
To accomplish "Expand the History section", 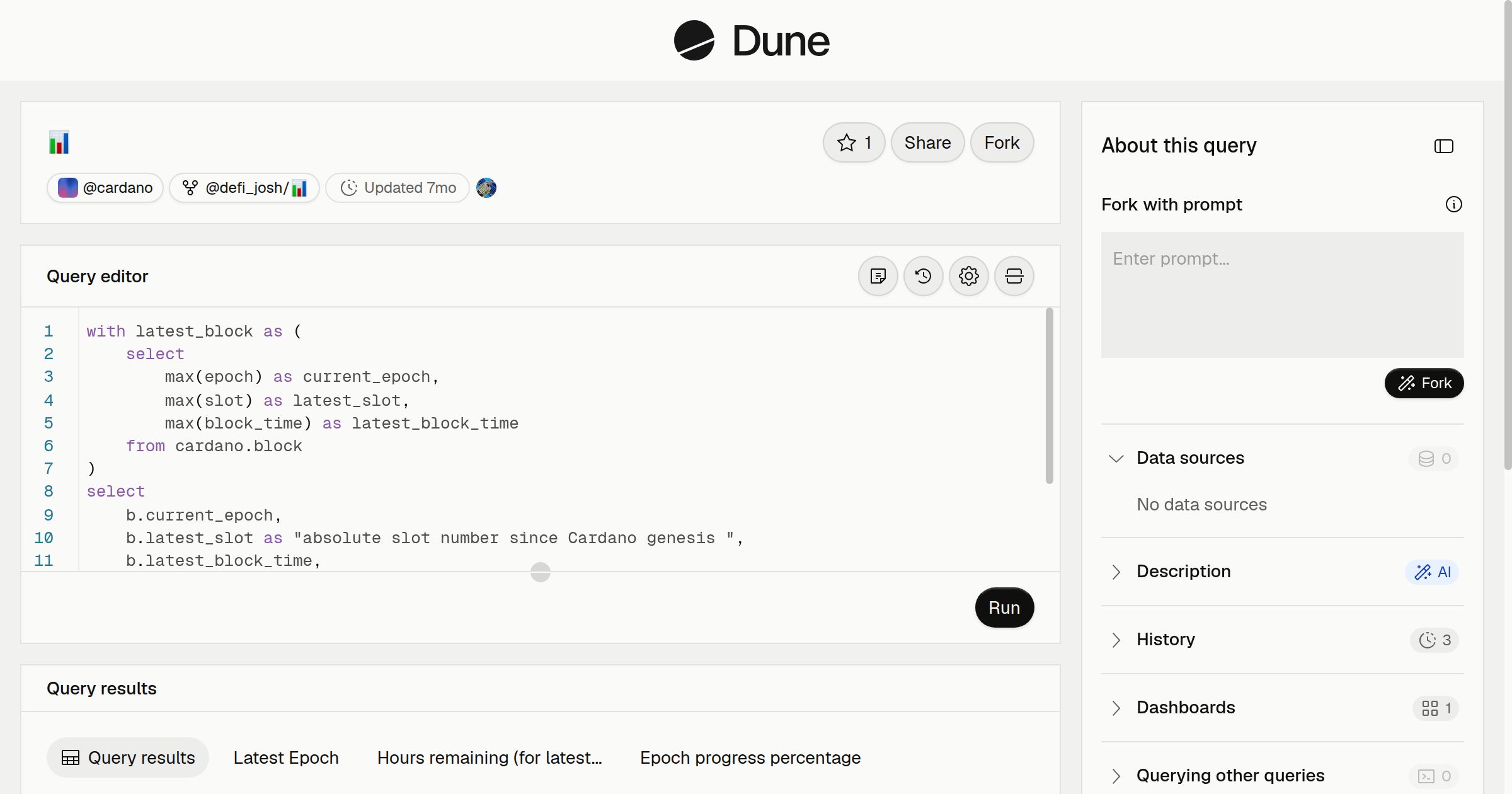I will tap(1116, 640).
